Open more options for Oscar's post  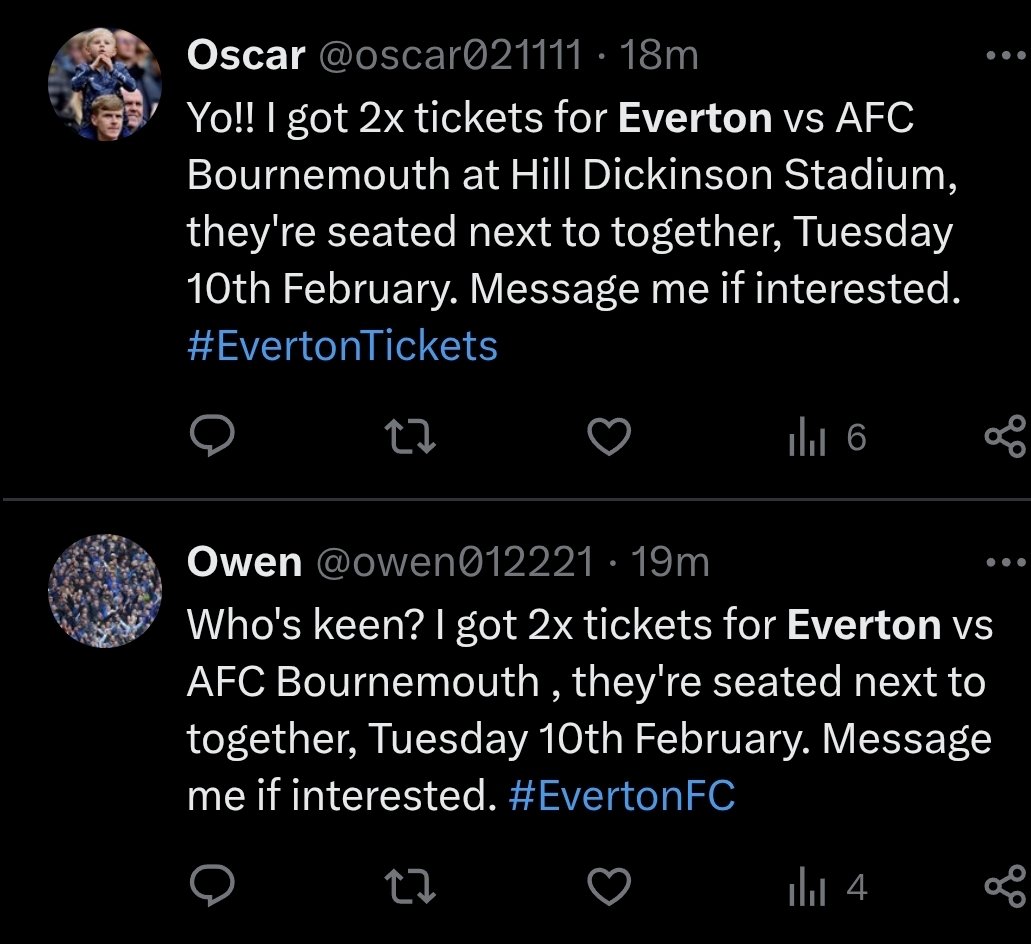[x=1005, y=55]
